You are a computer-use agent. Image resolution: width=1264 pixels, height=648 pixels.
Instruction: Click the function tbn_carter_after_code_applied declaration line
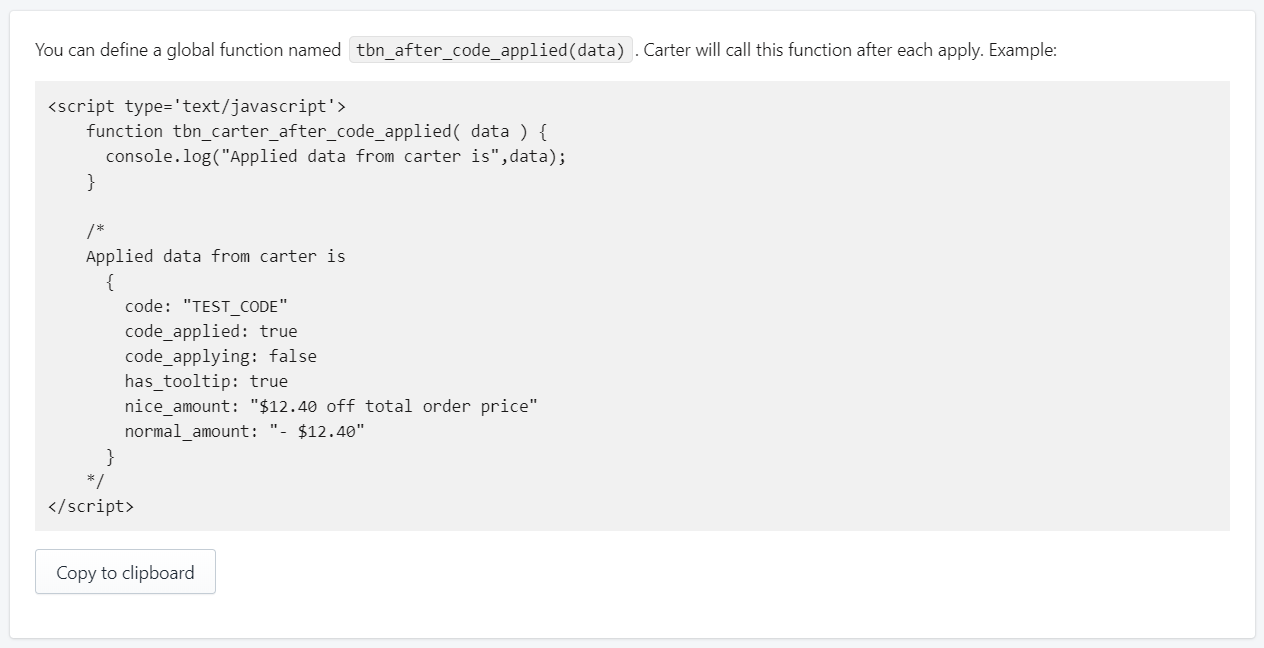pos(316,131)
